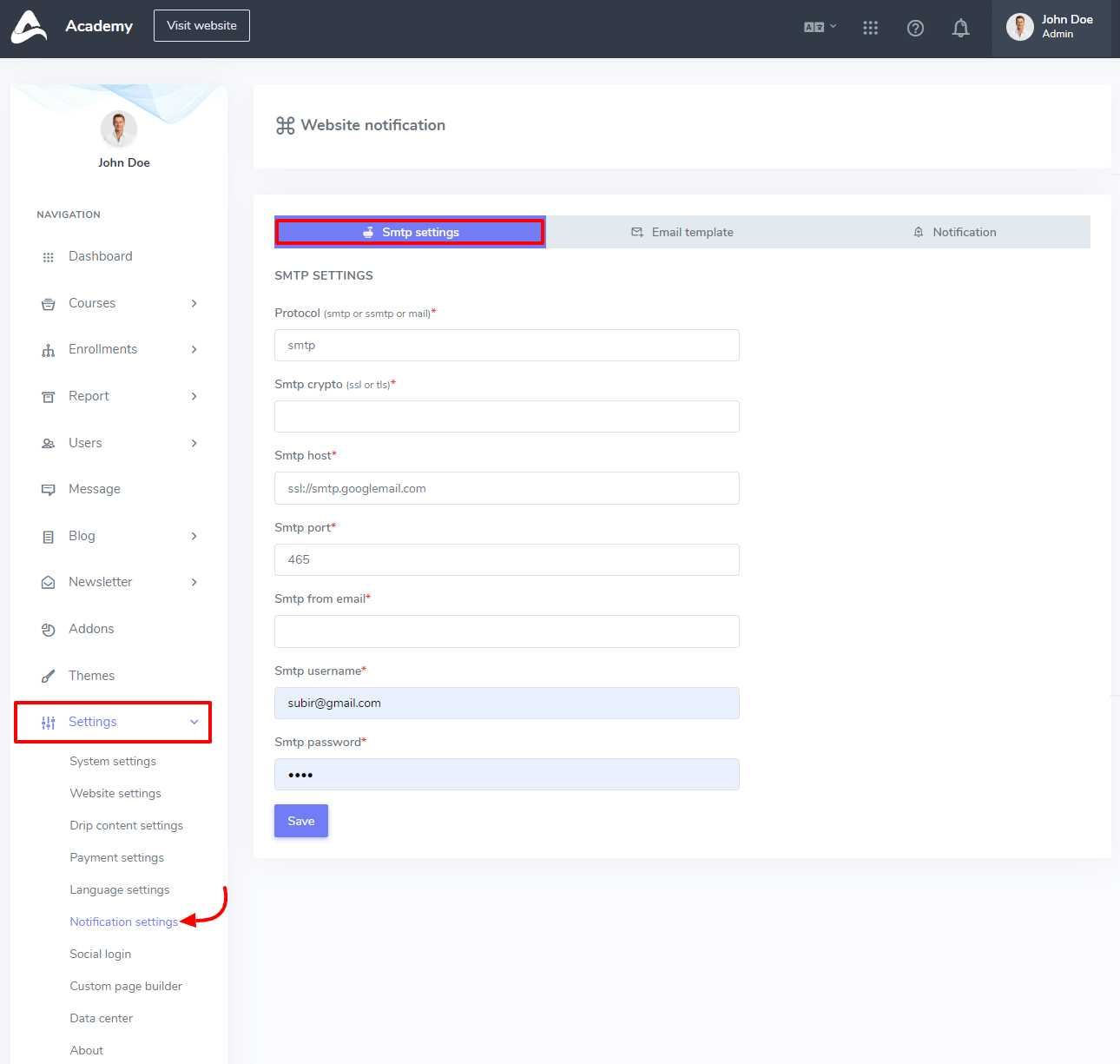Viewport: 1120px width, 1064px height.
Task: Open the help question mark icon
Action: 915,29
